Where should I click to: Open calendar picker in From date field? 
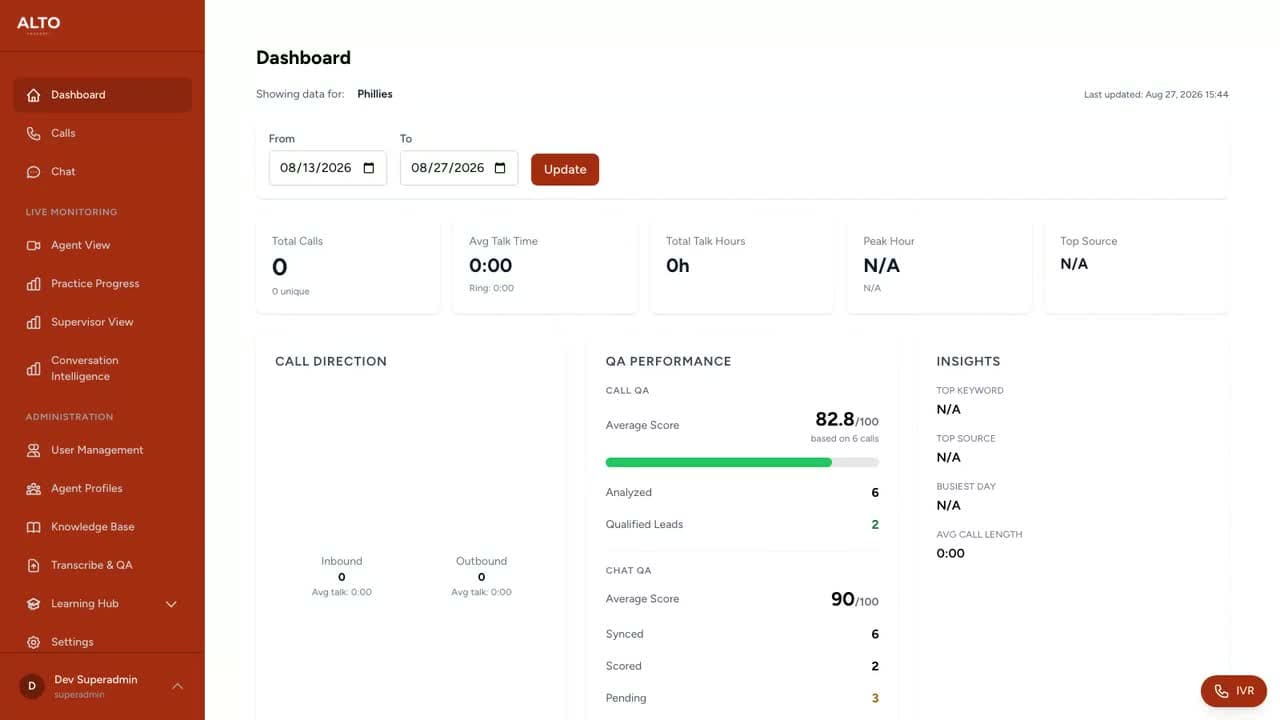[x=369, y=168]
